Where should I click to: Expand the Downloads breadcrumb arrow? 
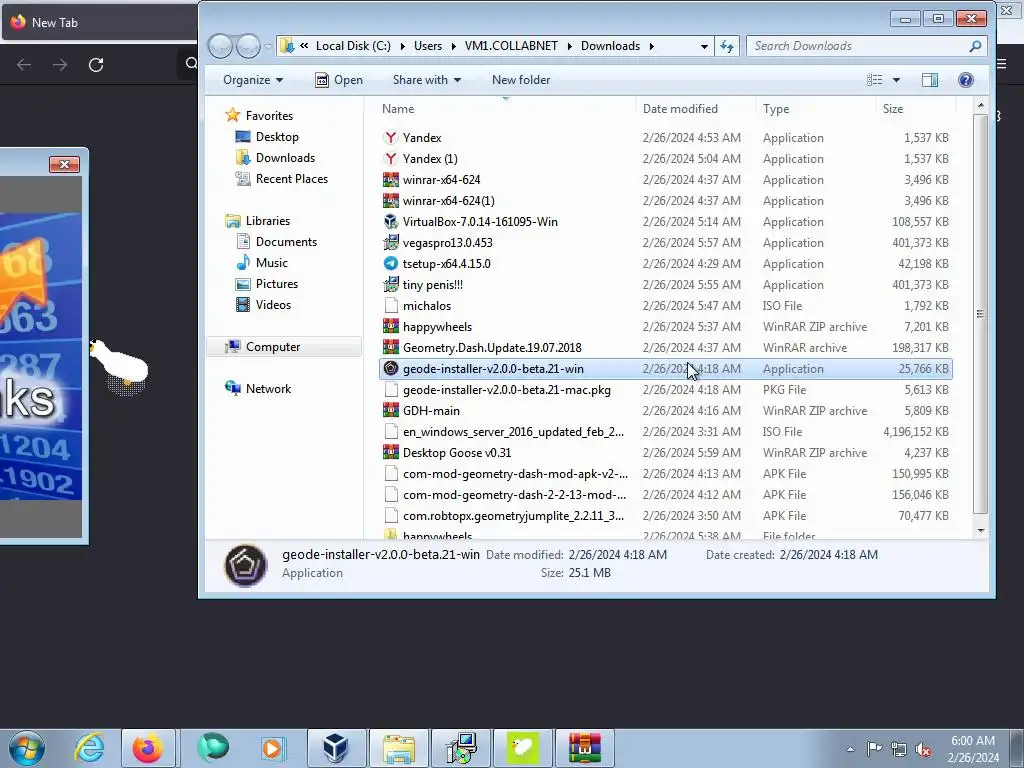(651, 46)
